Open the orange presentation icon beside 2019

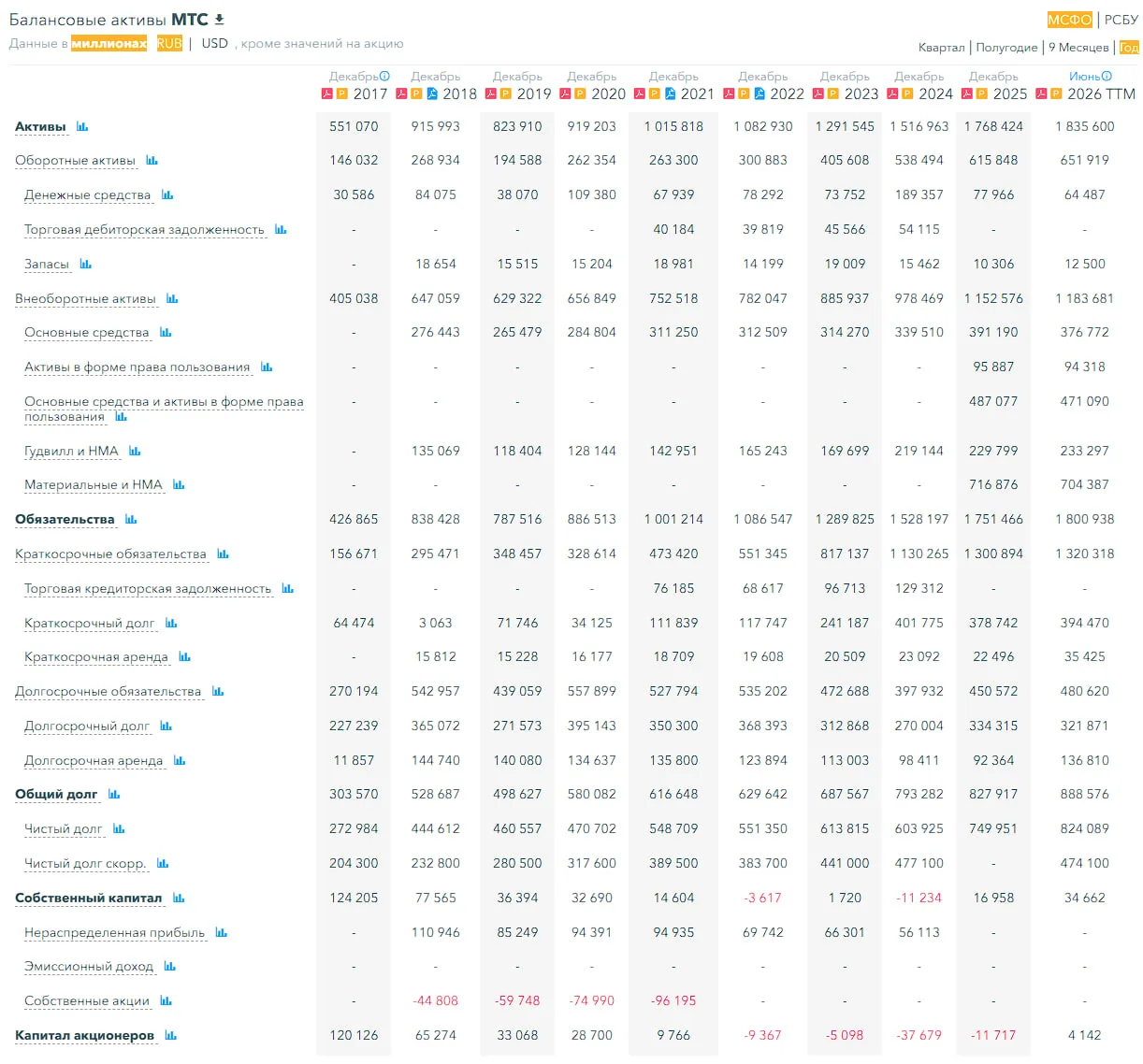click(505, 93)
